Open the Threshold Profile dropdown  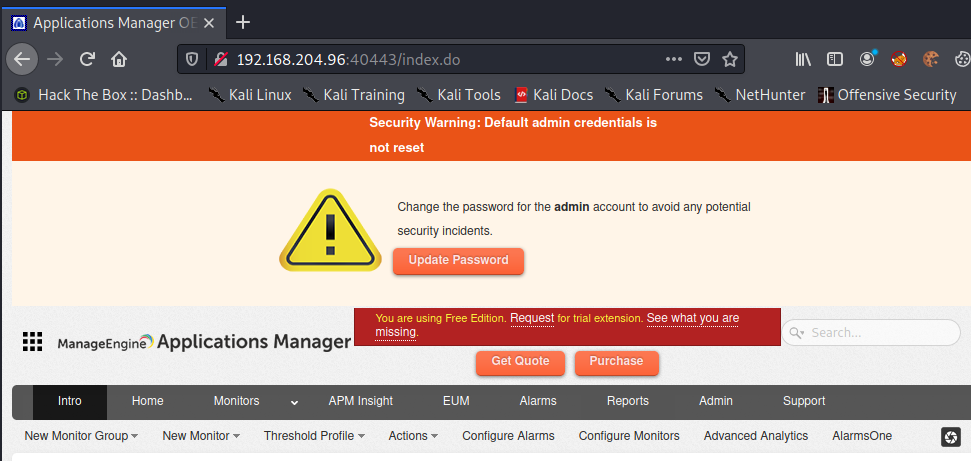313,436
